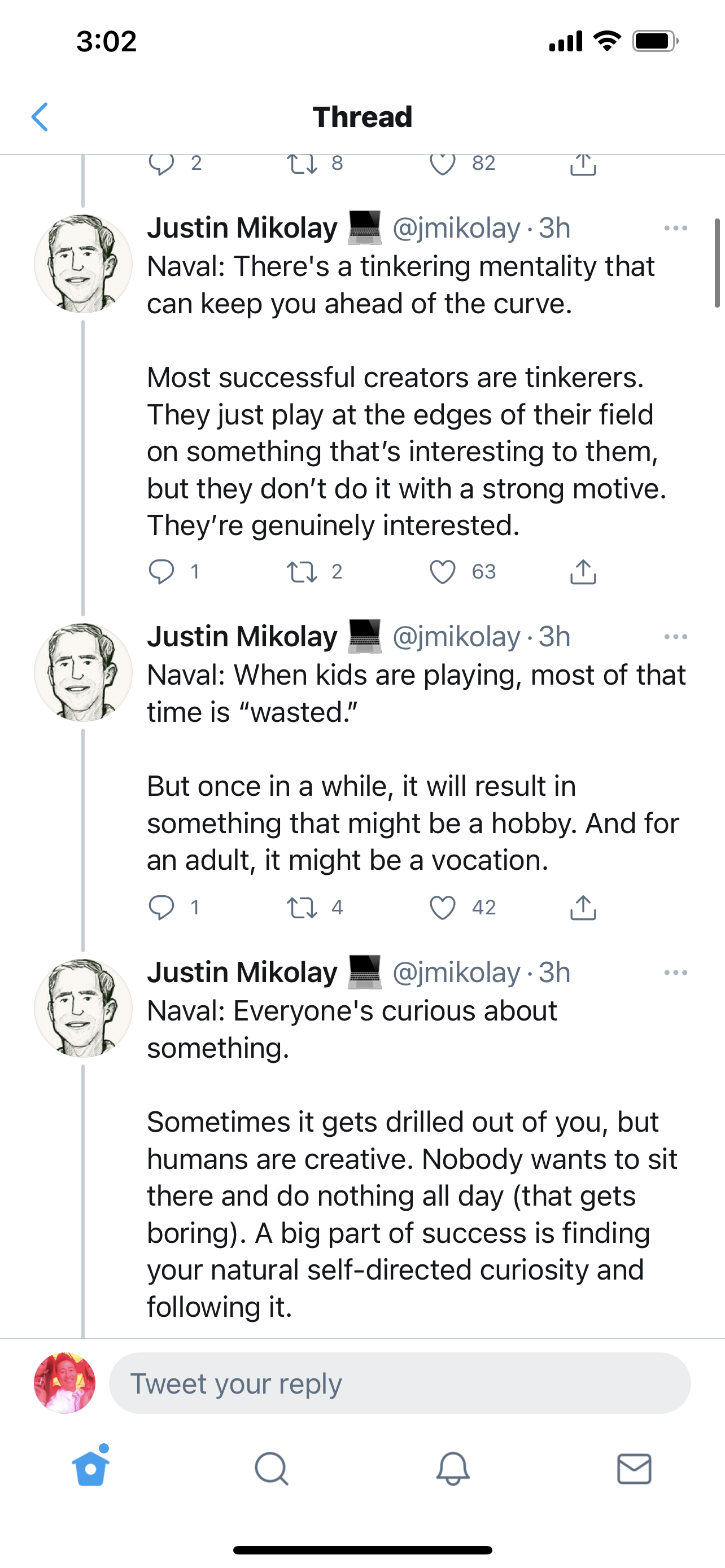Go to the Home tab

[91, 1469]
